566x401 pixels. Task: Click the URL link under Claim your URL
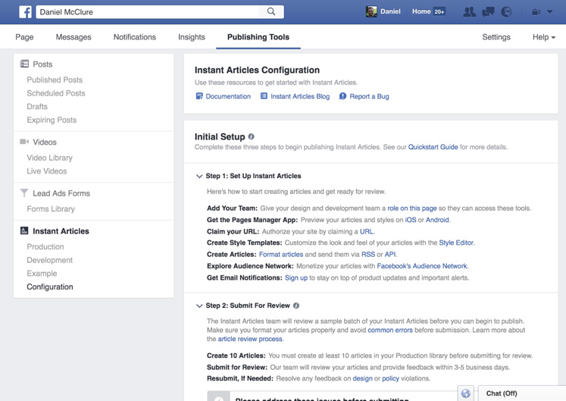point(366,231)
